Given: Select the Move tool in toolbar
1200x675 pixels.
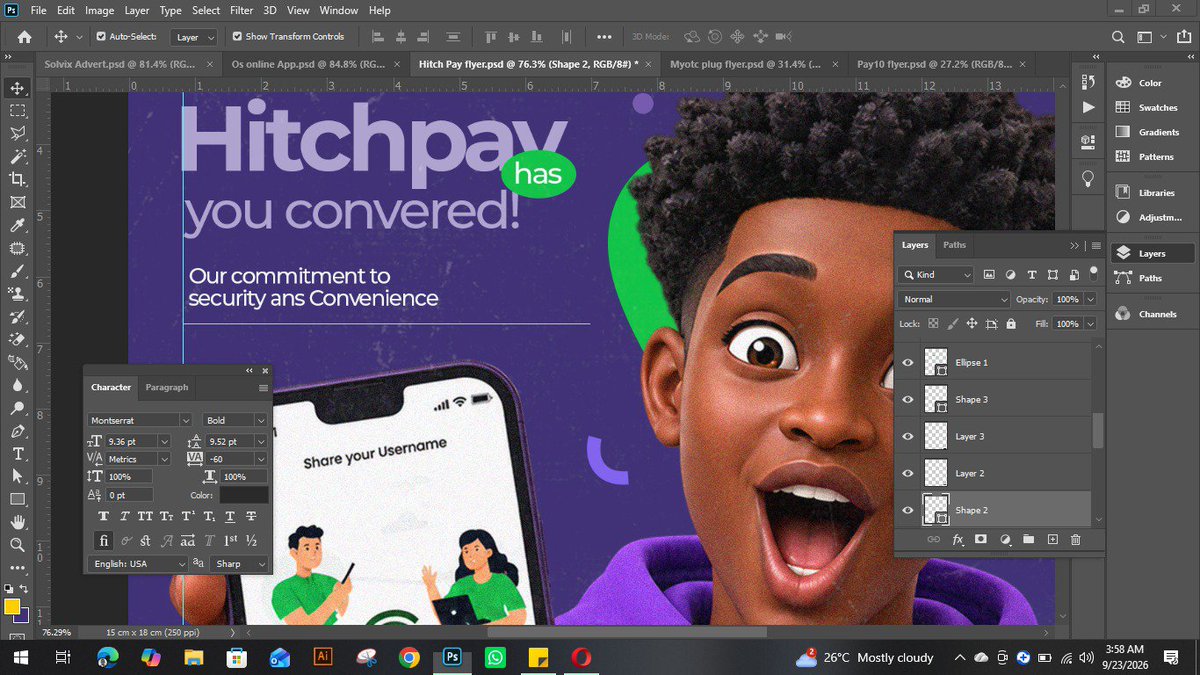Looking at the screenshot, I should coord(17,88).
